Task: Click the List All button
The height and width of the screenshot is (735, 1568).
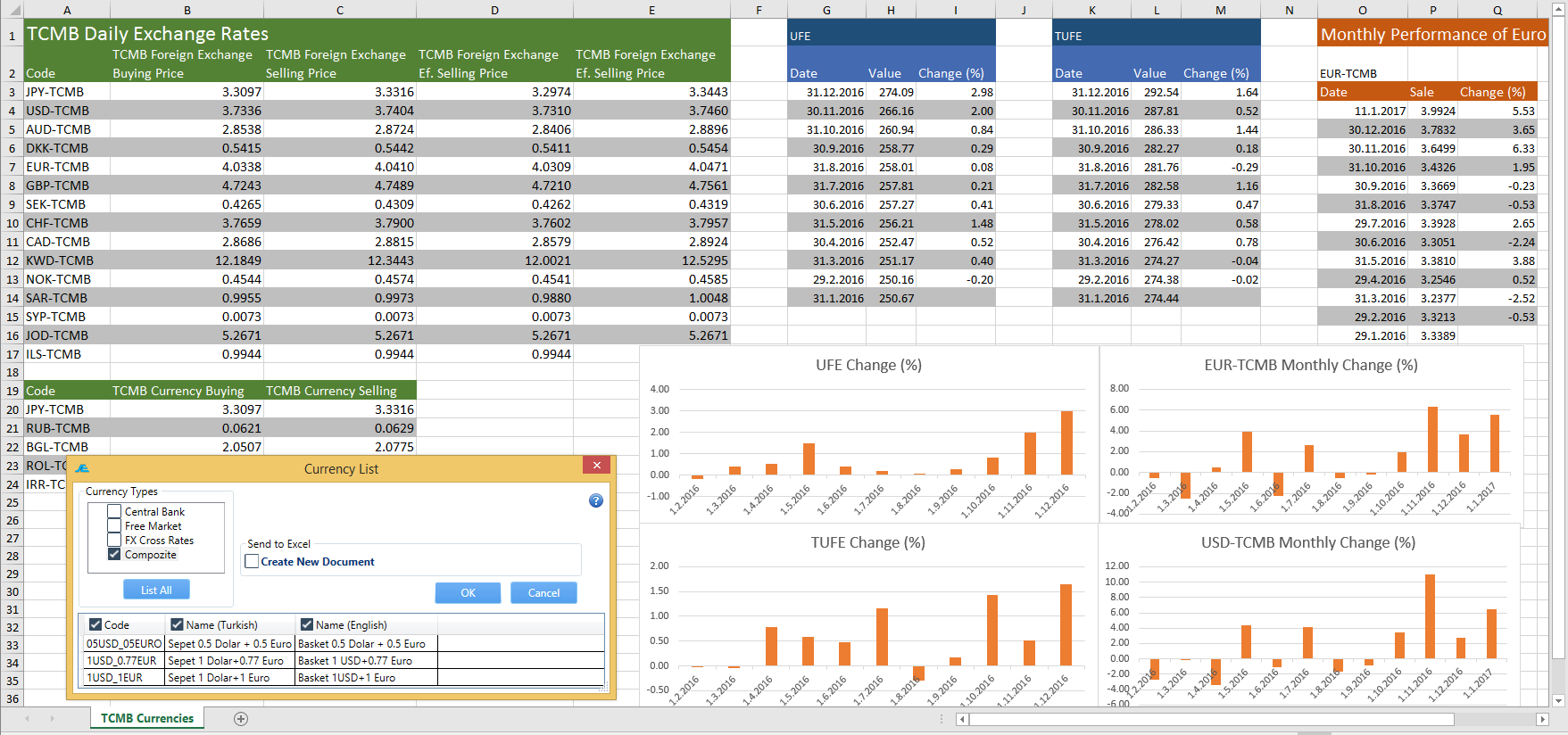Action: [x=156, y=590]
